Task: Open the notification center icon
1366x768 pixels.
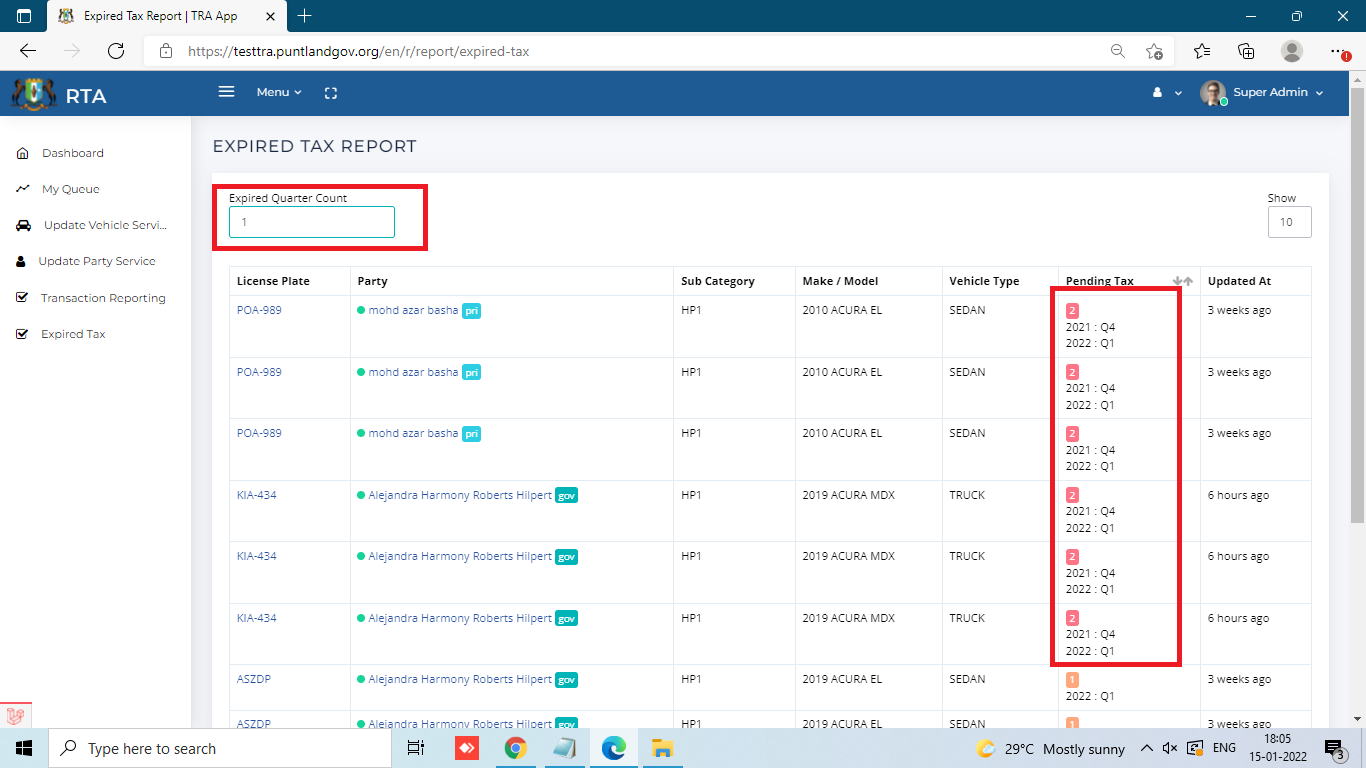Action: click(1334, 749)
